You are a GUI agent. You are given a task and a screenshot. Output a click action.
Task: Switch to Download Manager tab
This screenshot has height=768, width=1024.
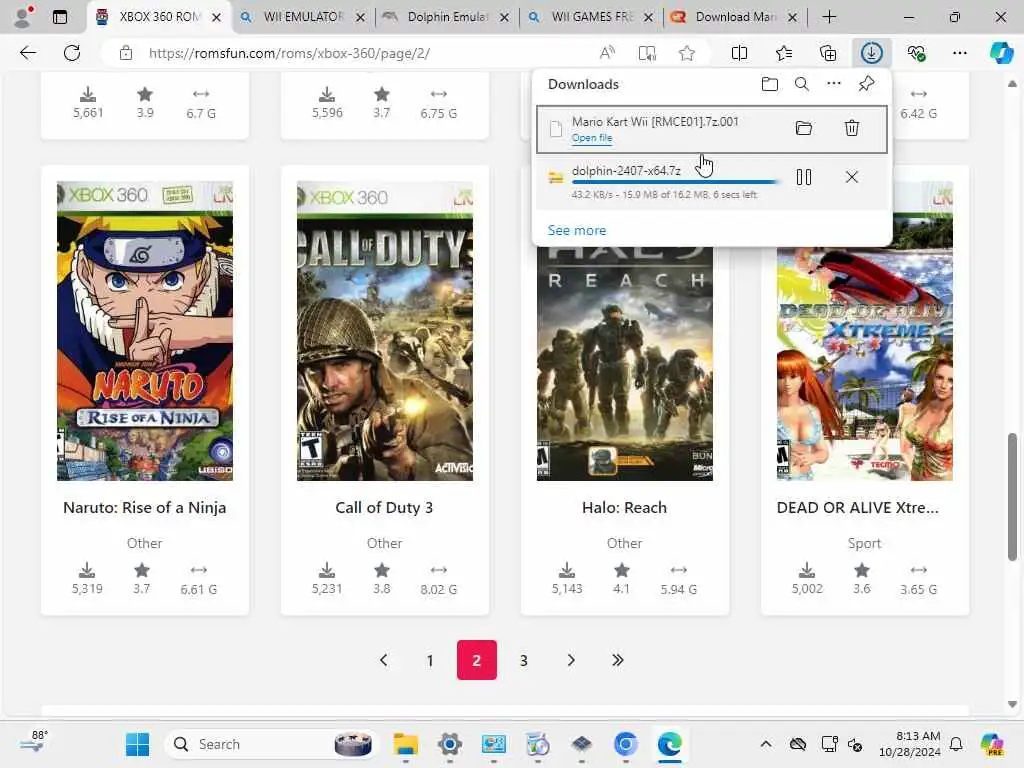click(x=735, y=17)
